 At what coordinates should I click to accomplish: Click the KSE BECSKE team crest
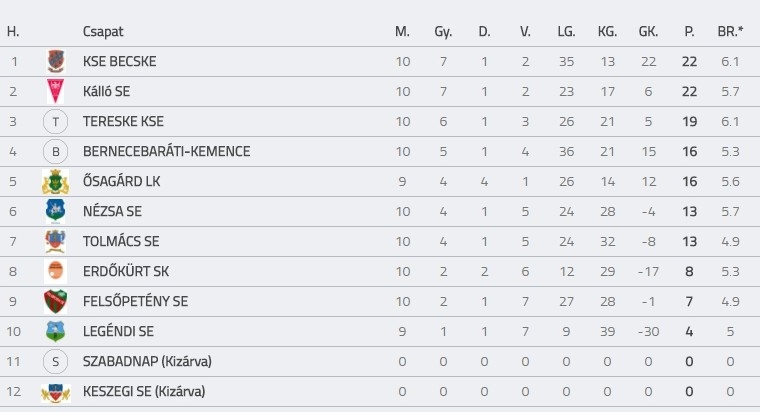click(x=55, y=62)
